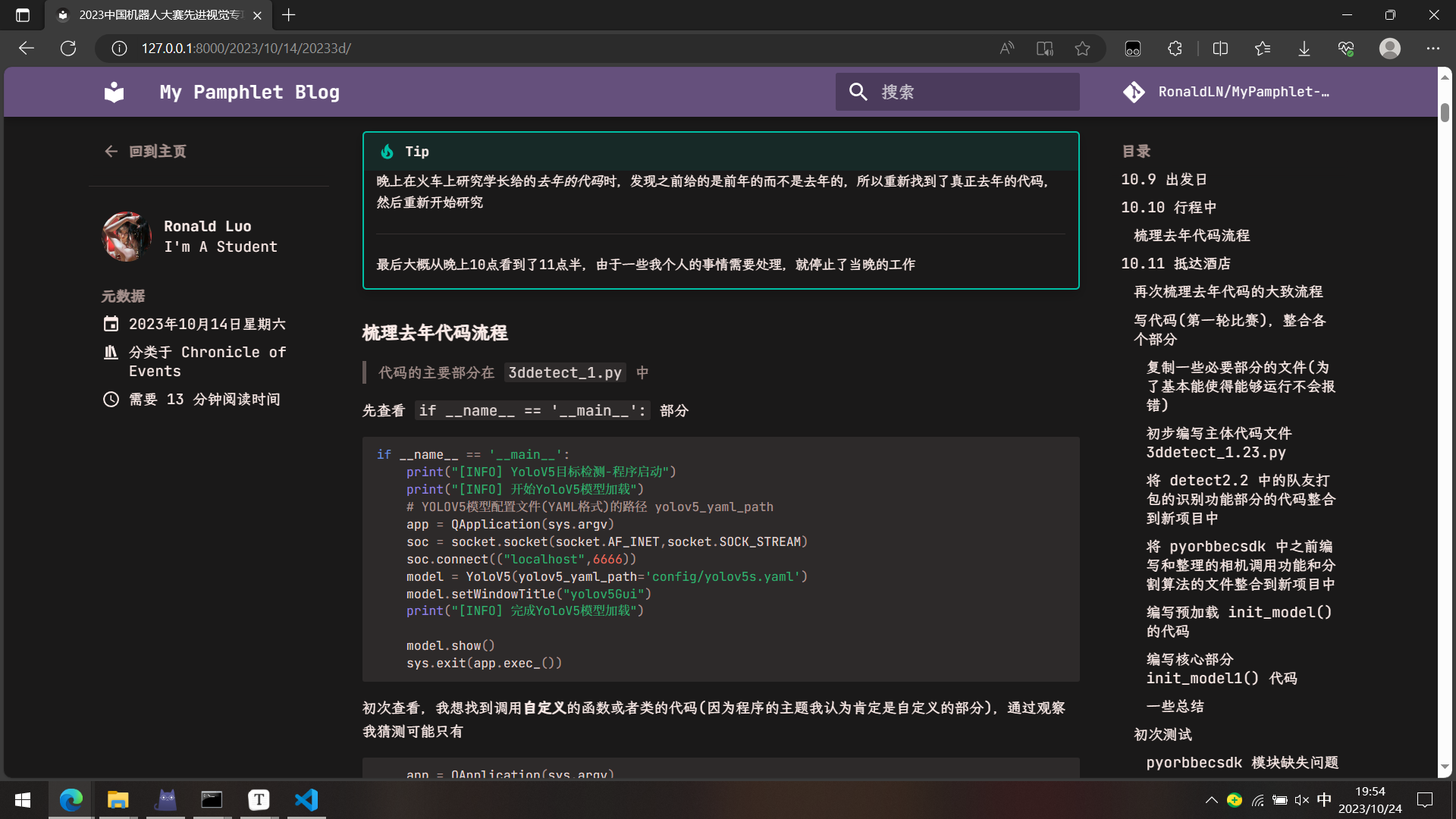Type in the 搜索 search field
Image resolution: width=1456 pixels, height=819 pixels.
[974, 92]
